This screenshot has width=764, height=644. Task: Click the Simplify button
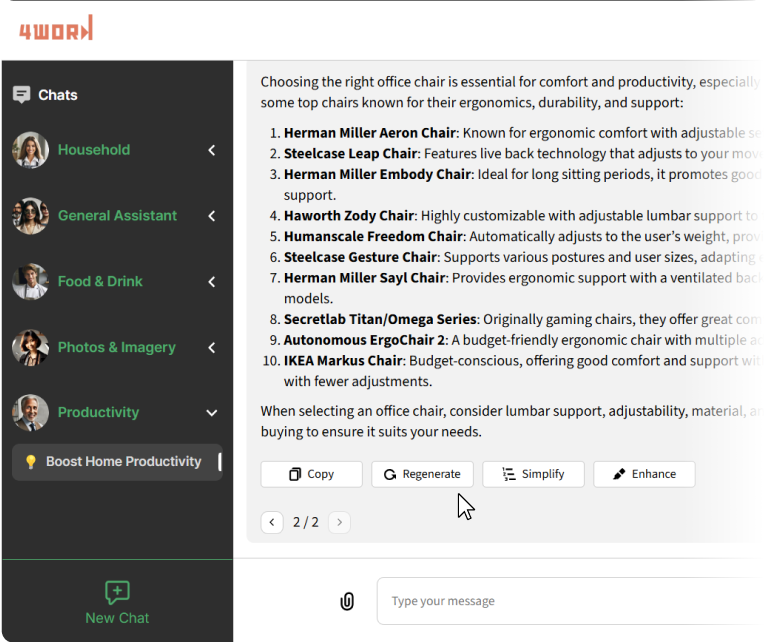click(x=534, y=474)
